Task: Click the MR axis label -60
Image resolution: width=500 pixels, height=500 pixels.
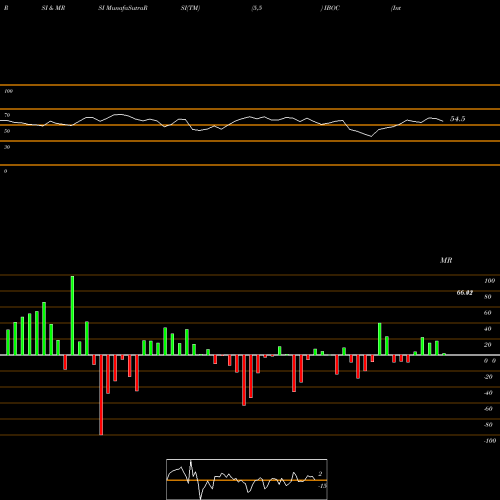Action: 488,409
